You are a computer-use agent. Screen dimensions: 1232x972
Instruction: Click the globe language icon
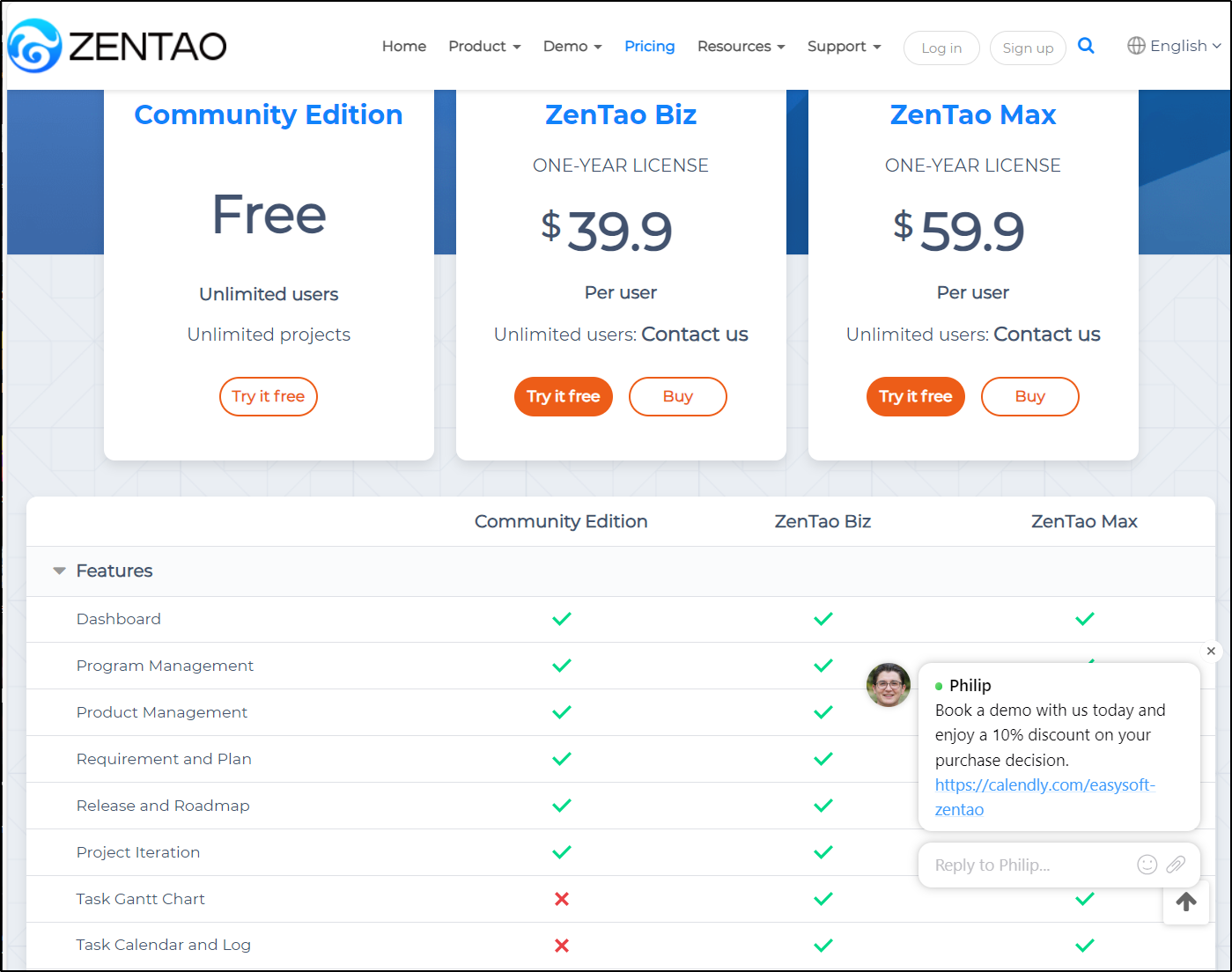tap(1136, 46)
